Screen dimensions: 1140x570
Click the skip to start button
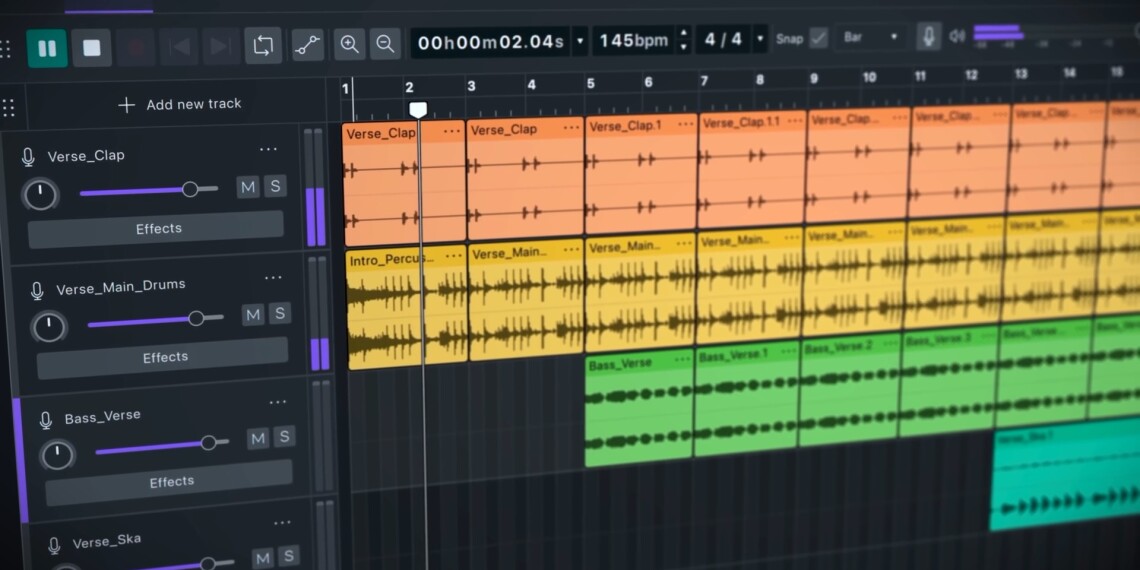click(180, 47)
